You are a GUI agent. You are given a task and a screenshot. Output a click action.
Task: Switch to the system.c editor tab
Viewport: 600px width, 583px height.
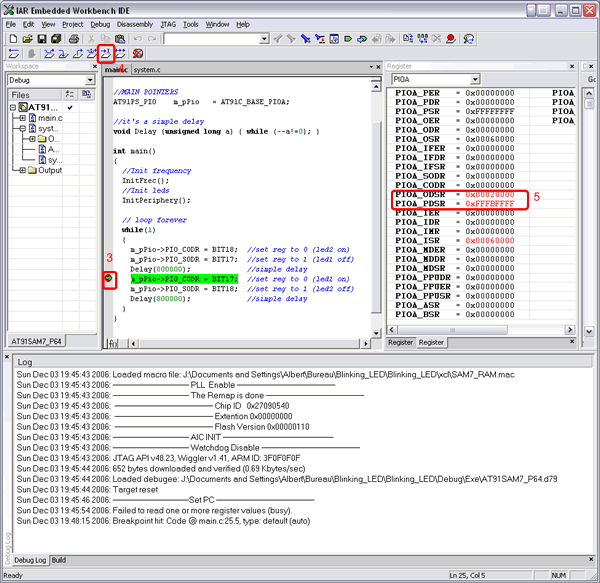147,70
